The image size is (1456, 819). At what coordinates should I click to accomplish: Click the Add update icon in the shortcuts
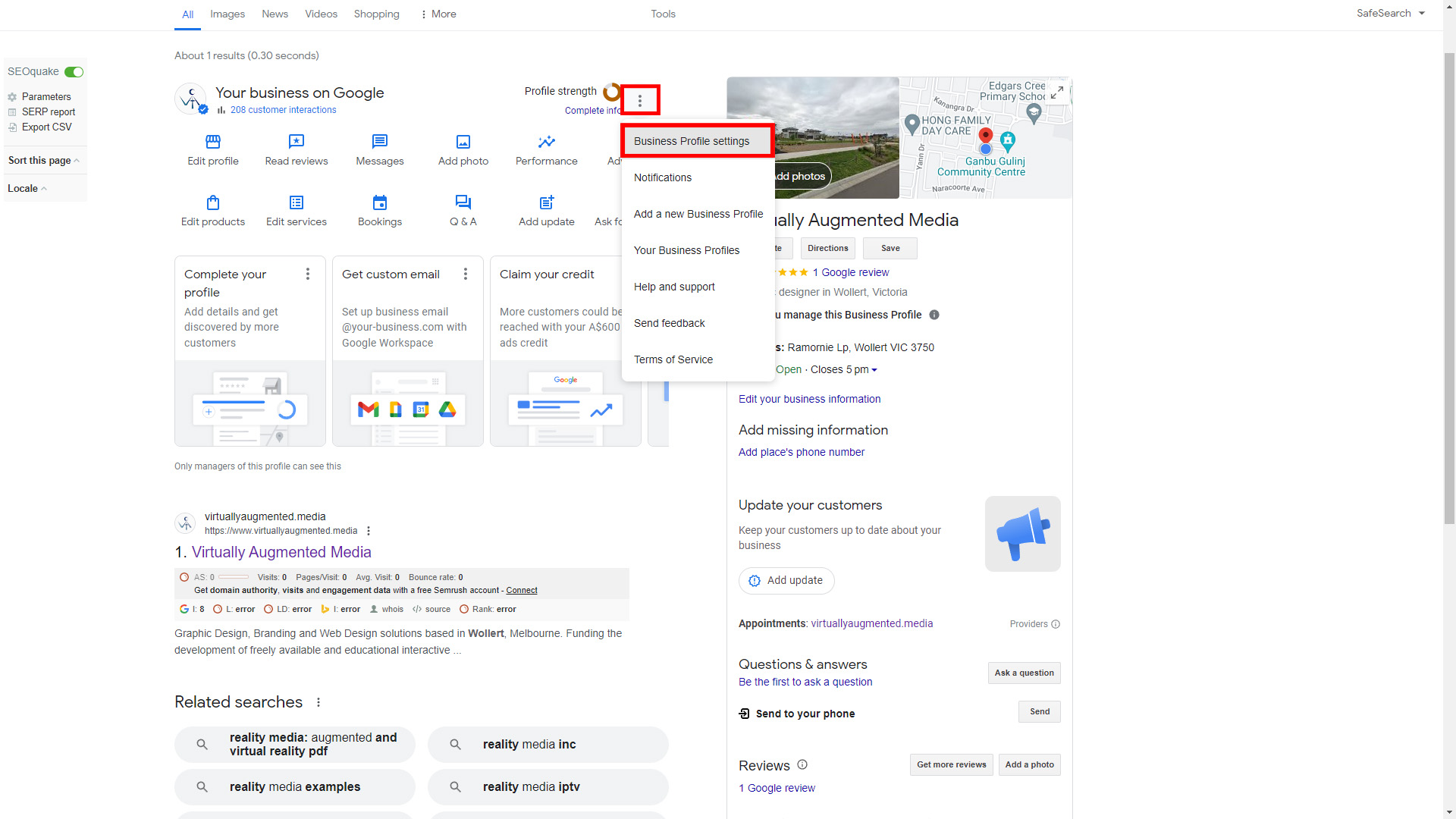[547, 202]
